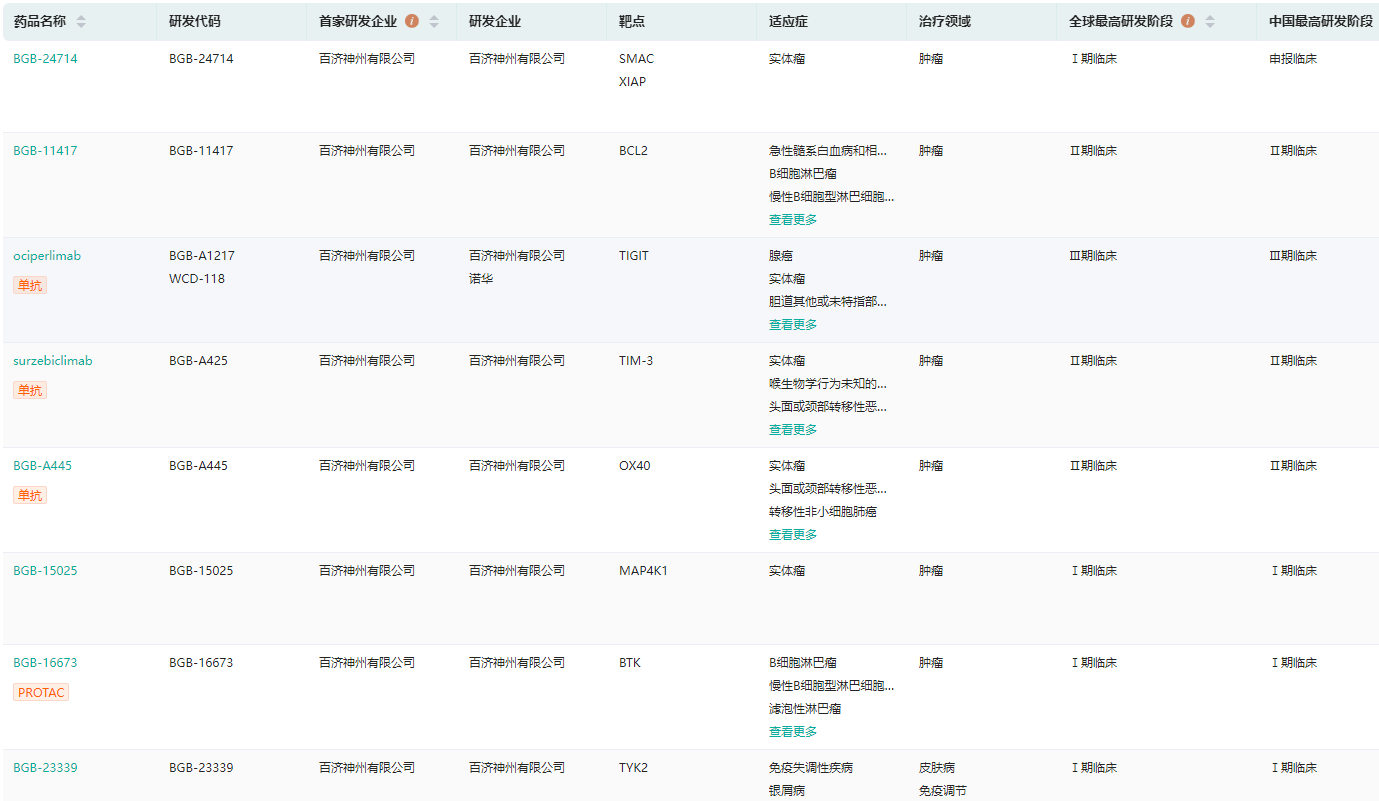Click the BGB-A425 development code
Screen dimensions: 1379x801
pyautogui.click(x=198, y=361)
